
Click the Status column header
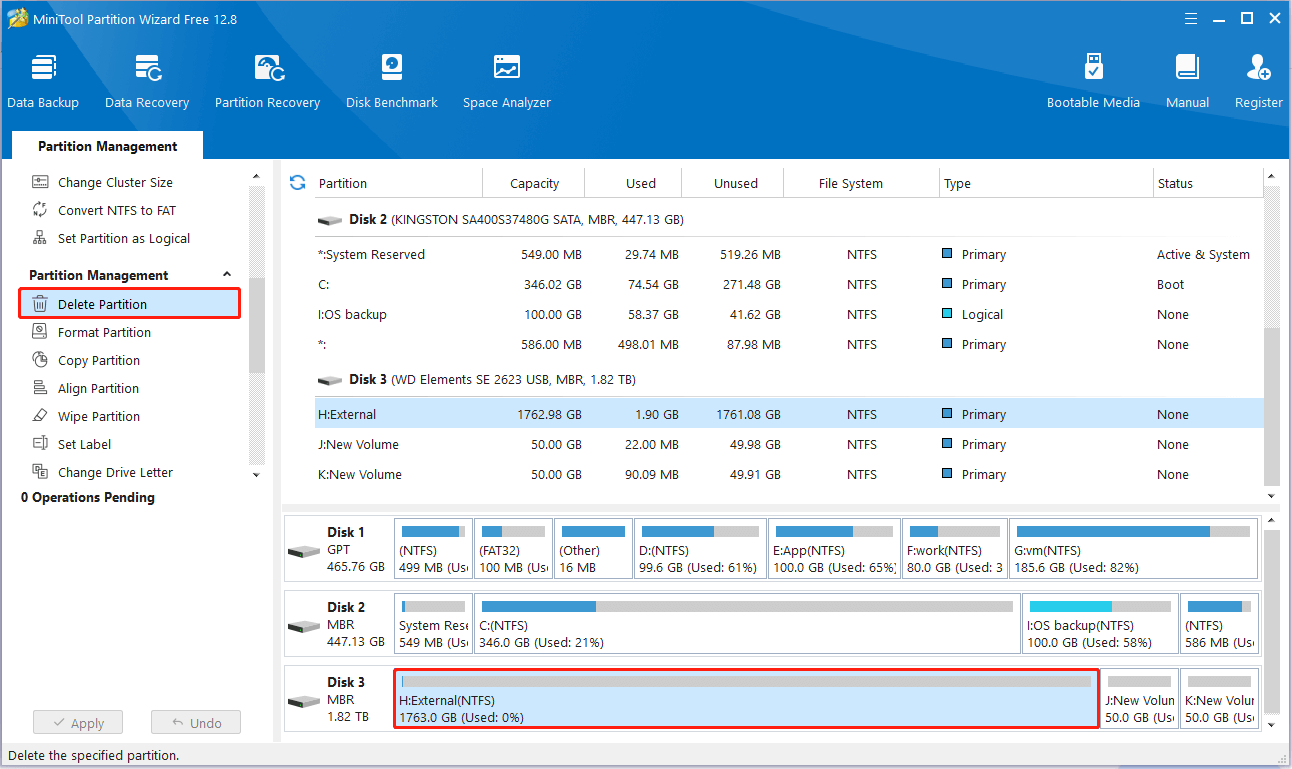click(x=1208, y=183)
